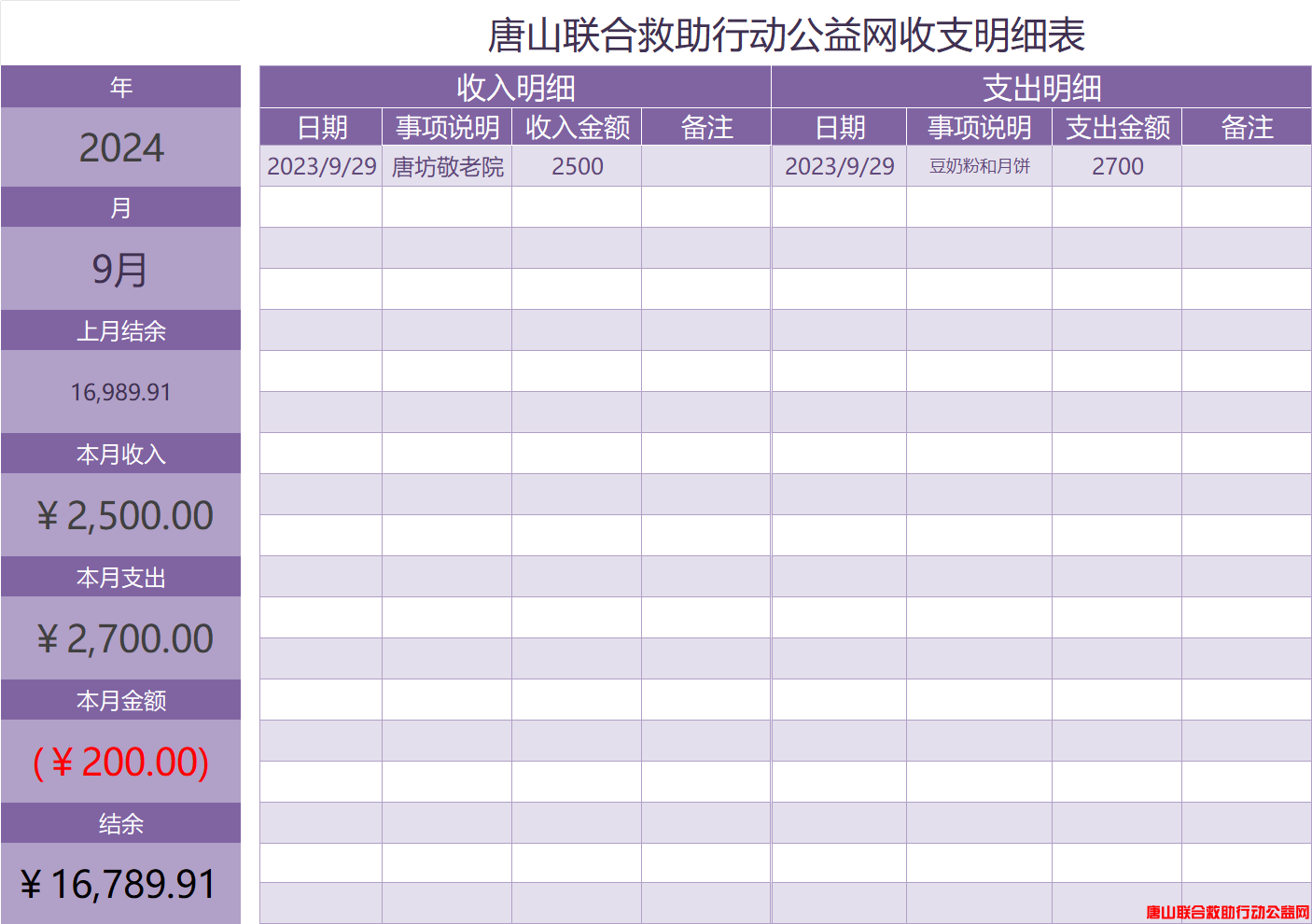
Task: Click the 支出明细 section header
Action: pos(1041,88)
